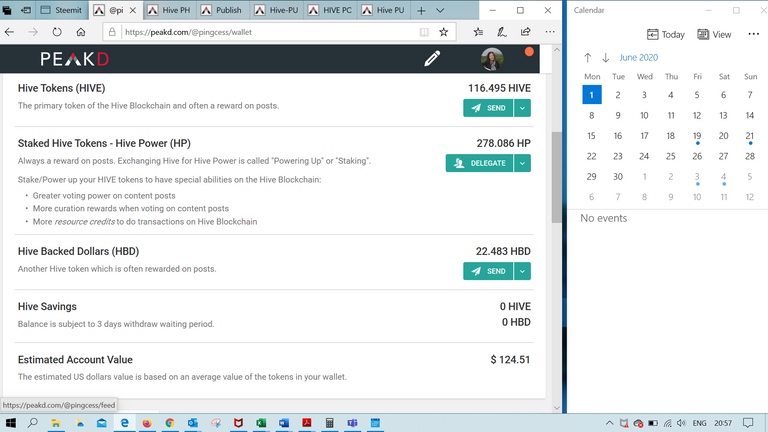Click the PEAKD logo
The width and height of the screenshot is (768, 432).
(74, 59)
